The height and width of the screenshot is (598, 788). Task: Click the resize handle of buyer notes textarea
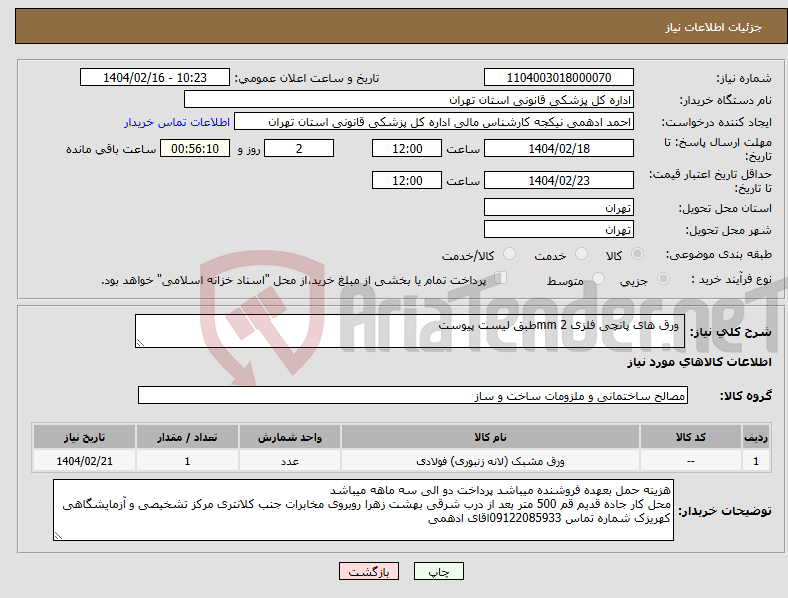tap(58, 536)
